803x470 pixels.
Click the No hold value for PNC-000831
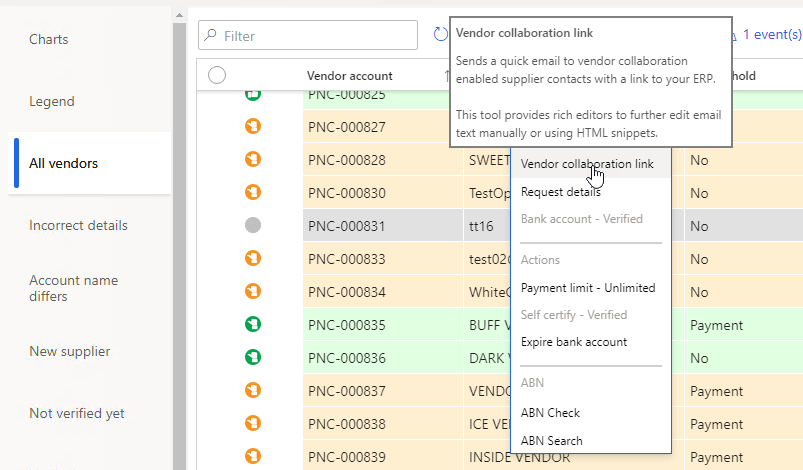(x=699, y=226)
